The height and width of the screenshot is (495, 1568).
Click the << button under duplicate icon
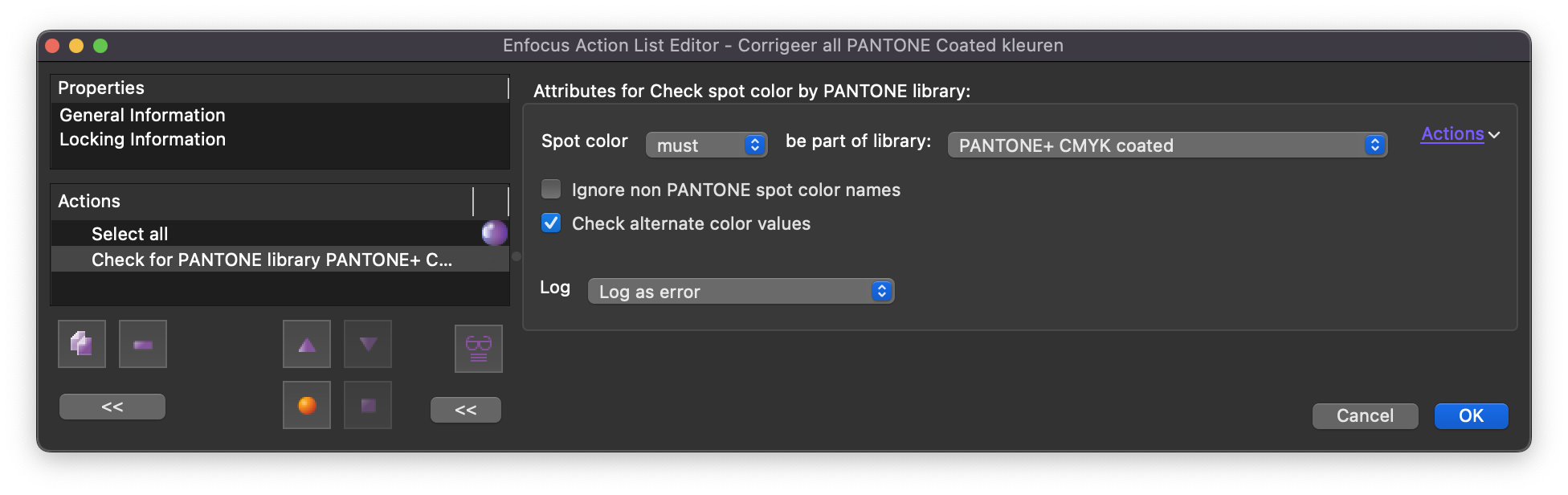(x=112, y=407)
